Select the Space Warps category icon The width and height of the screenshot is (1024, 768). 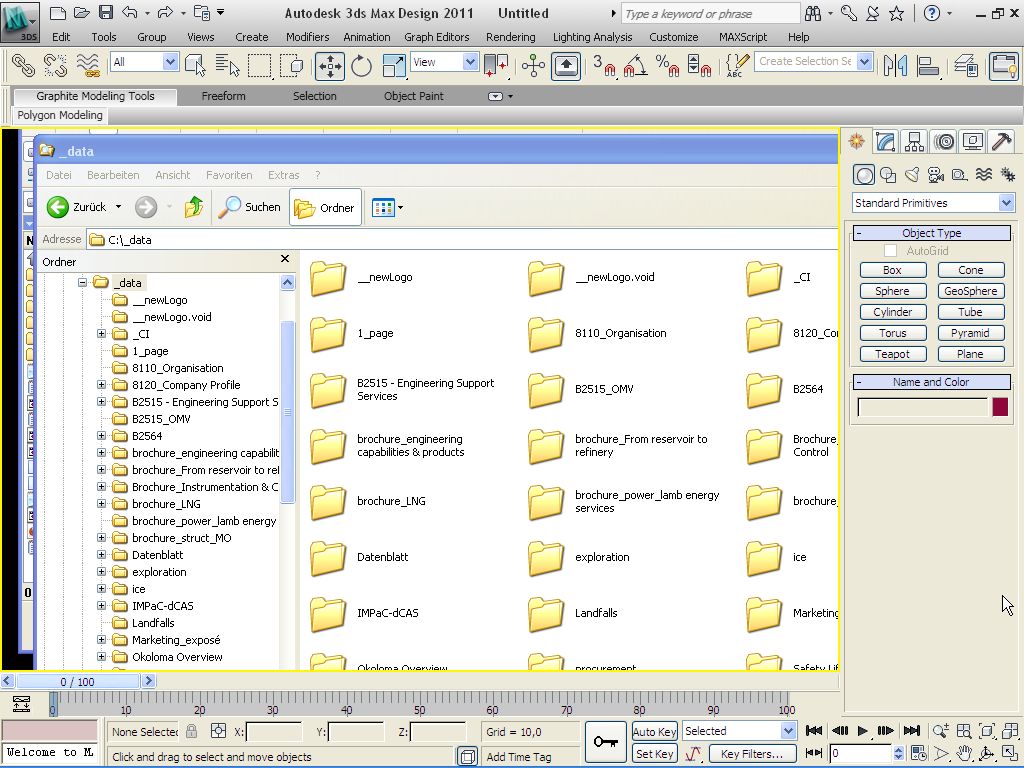pos(984,174)
